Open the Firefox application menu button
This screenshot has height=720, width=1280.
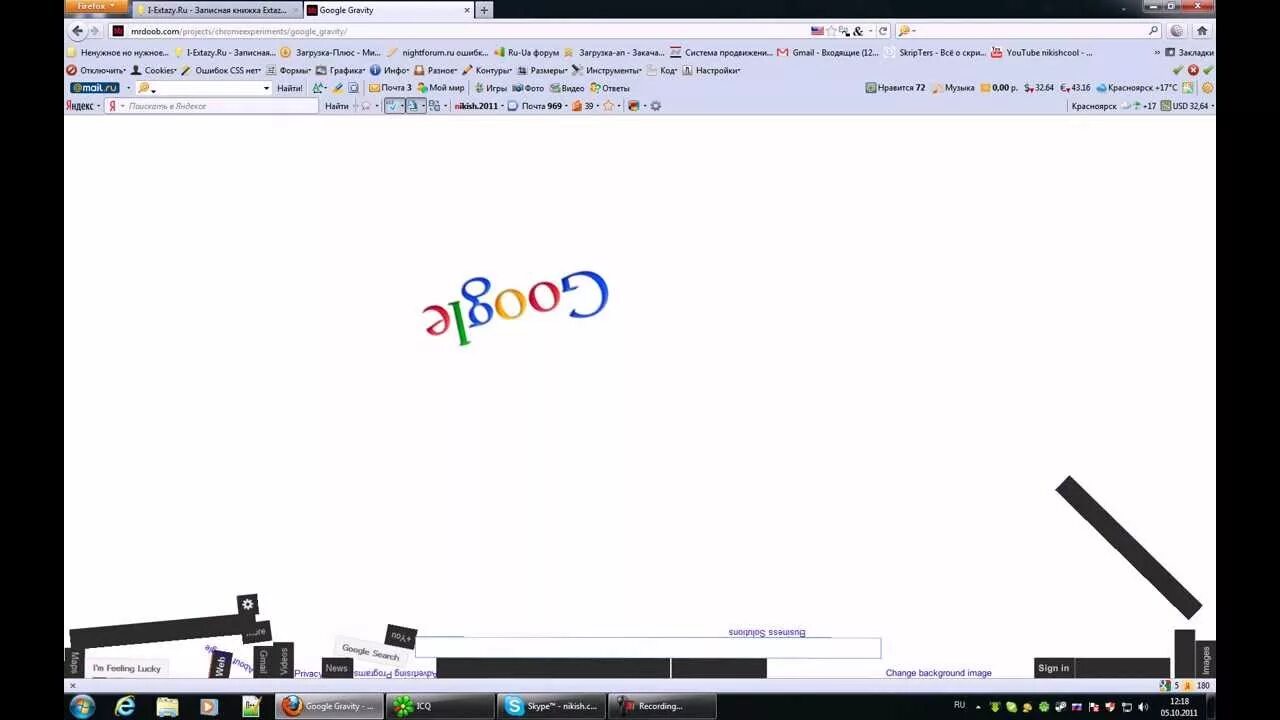pyautogui.click(x=96, y=6)
